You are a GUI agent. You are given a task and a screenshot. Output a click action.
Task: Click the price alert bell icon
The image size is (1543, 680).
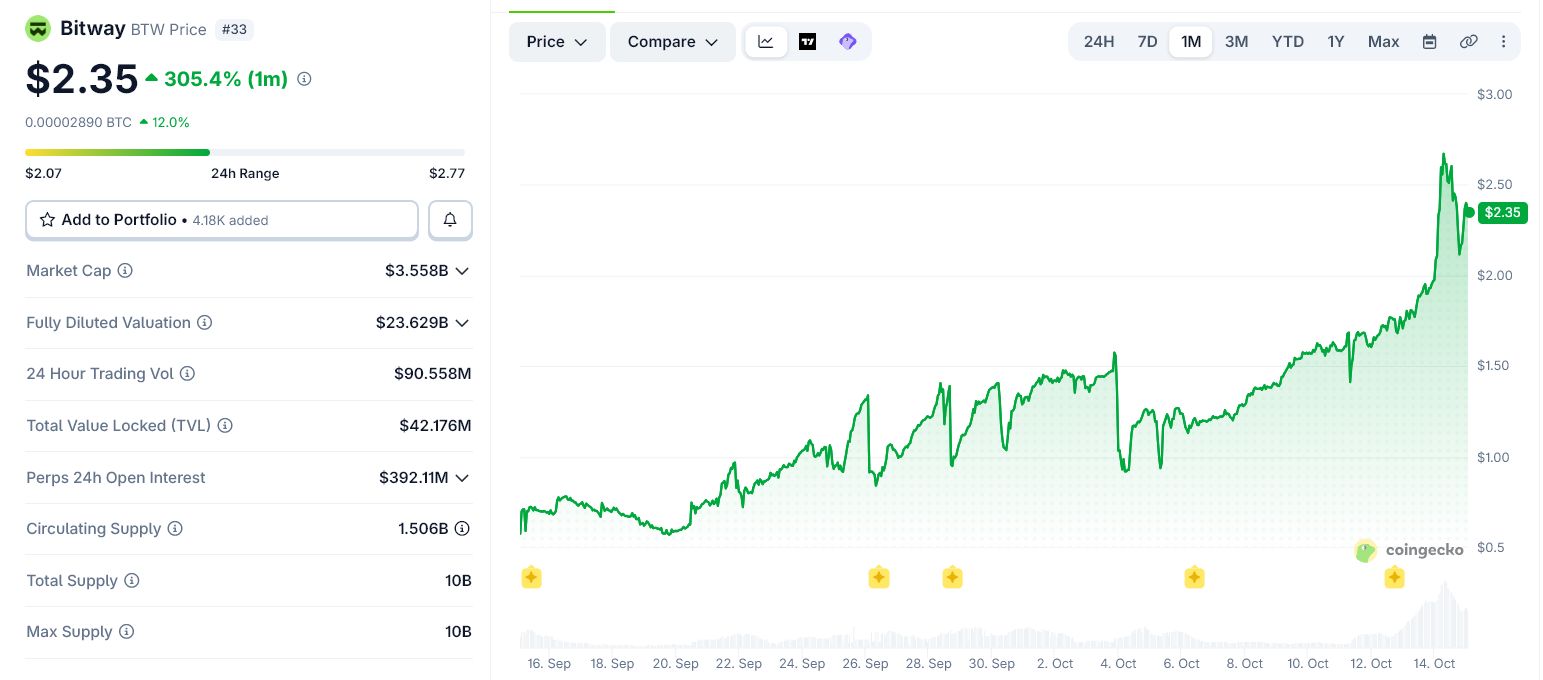click(x=450, y=220)
